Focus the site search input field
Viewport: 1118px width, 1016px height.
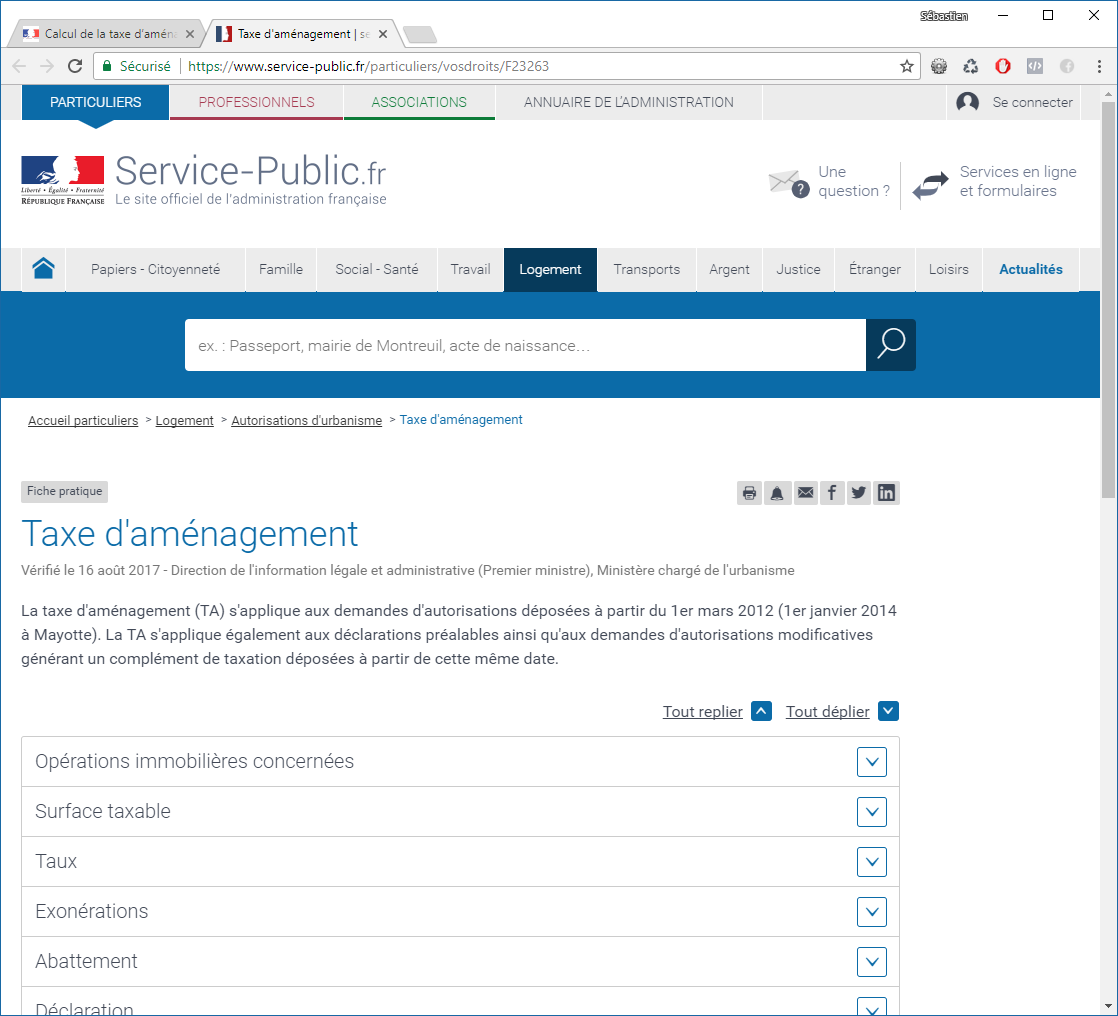pyautogui.click(x=525, y=345)
